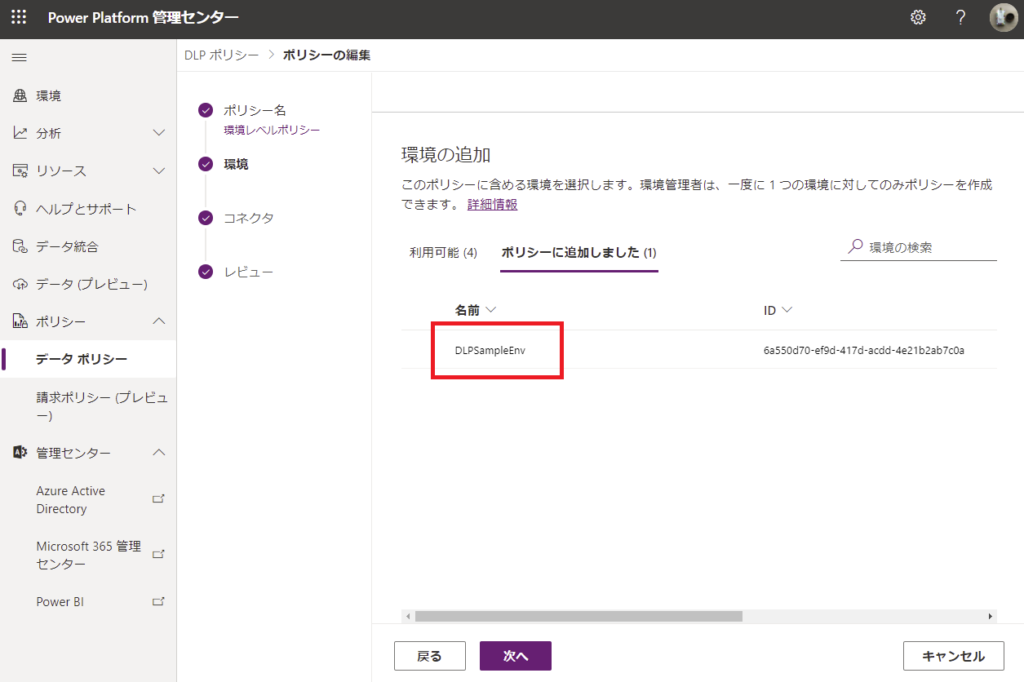Select the ポリシーに追加しました (1) tab

pos(579,253)
